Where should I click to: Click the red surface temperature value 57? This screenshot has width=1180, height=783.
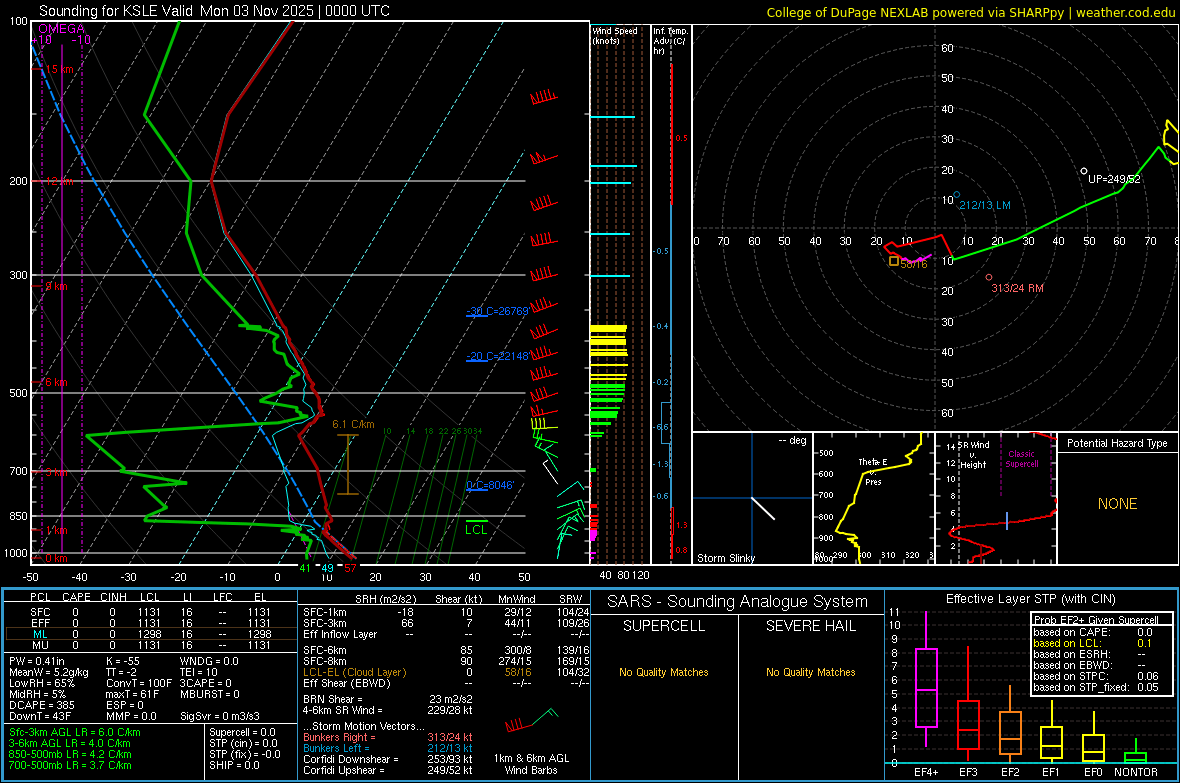pyautogui.click(x=350, y=568)
